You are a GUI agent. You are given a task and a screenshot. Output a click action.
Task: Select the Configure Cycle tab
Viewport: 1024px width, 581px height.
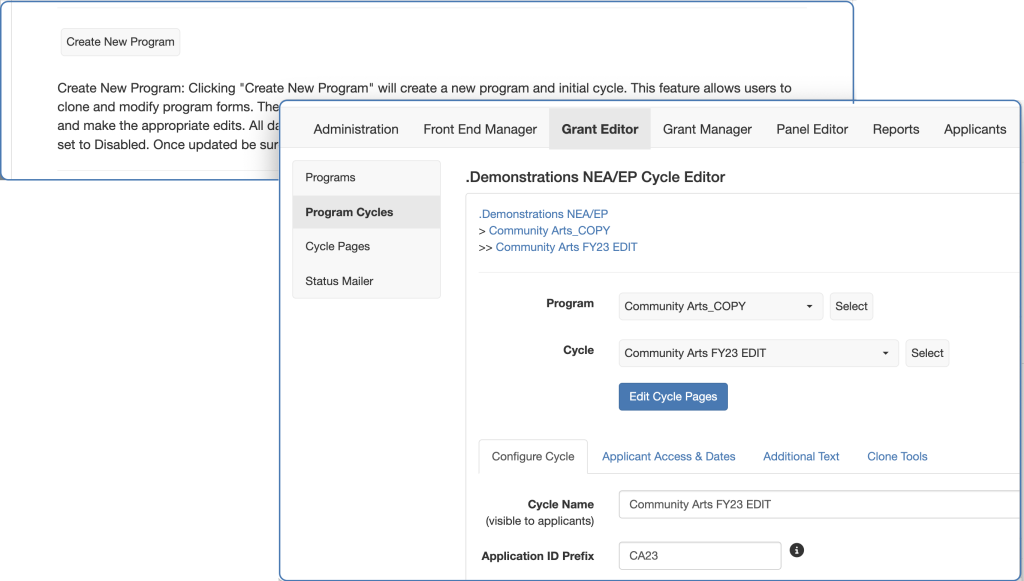533,456
